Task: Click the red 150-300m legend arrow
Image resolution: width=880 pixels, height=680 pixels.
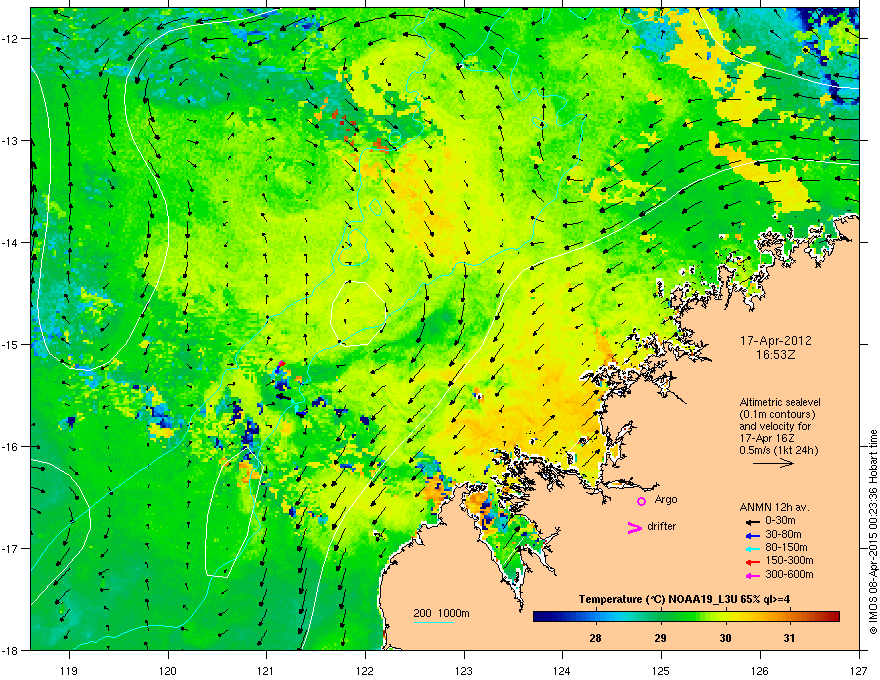Action: 752,561
